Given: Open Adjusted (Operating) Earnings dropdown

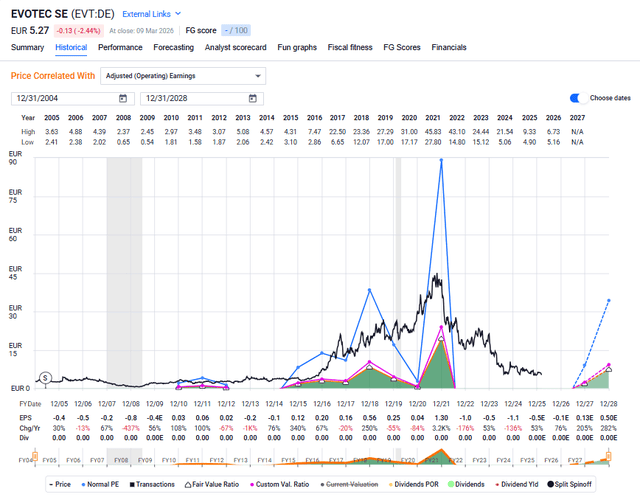Looking at the screenshot, I should [x=183, y=76].
